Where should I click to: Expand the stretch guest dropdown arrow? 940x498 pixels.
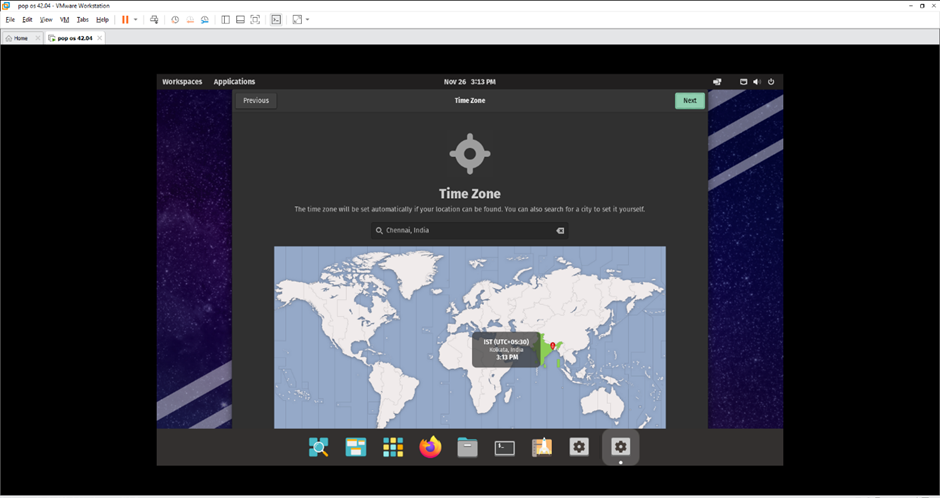pos(307,19)
